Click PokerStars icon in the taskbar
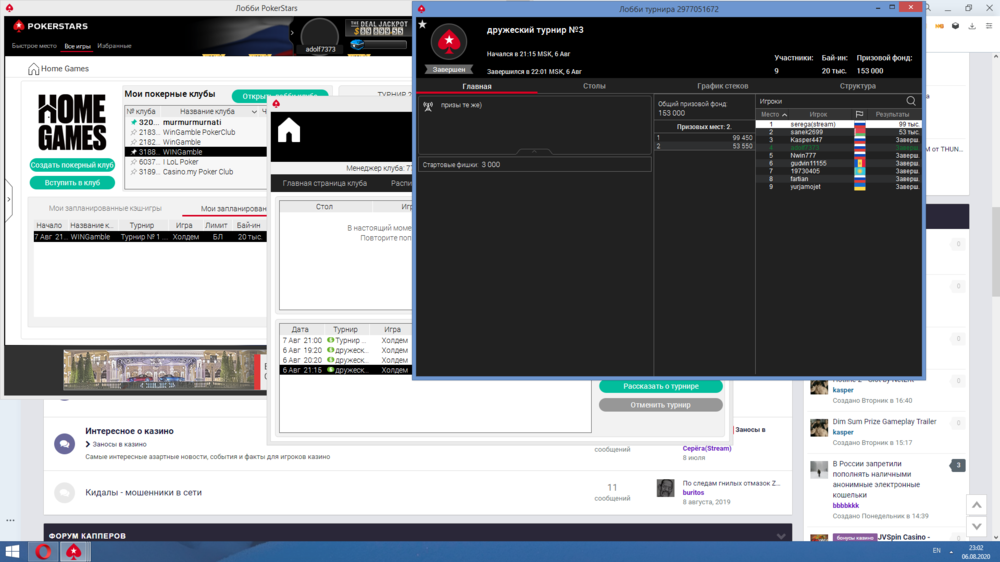 point(73,551)
